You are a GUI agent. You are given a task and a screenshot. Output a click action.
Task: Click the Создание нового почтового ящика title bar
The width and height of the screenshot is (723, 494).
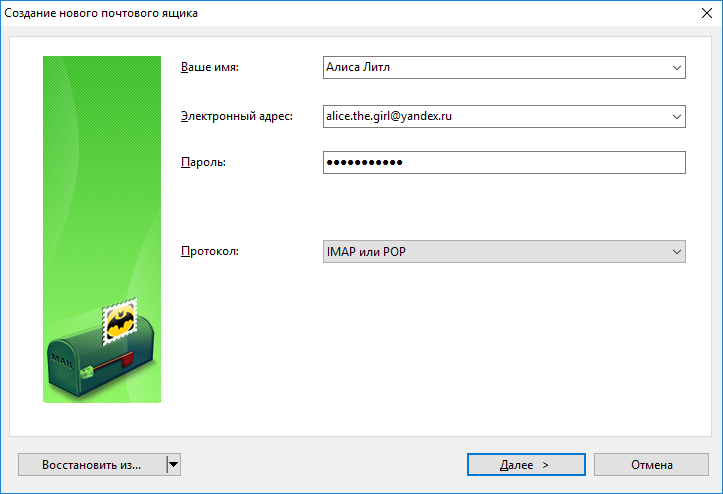(x=300, y=14)
